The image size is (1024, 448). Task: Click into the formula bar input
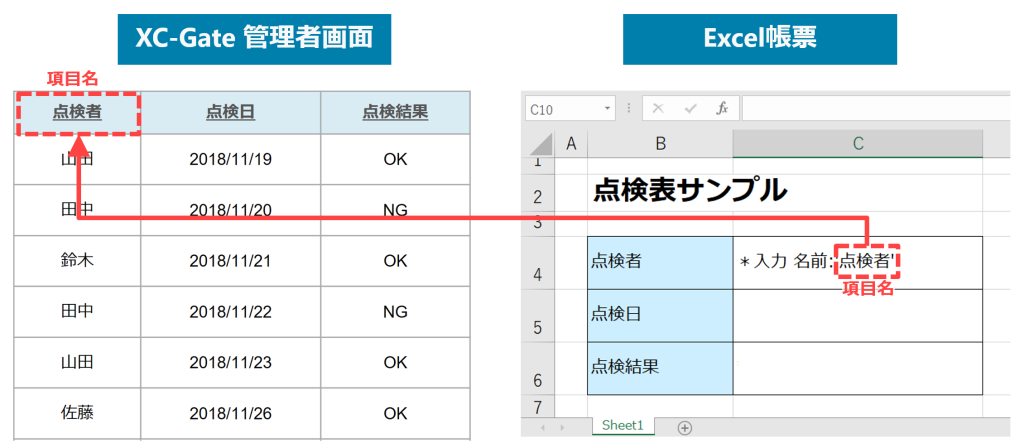[x=870, y=108]
